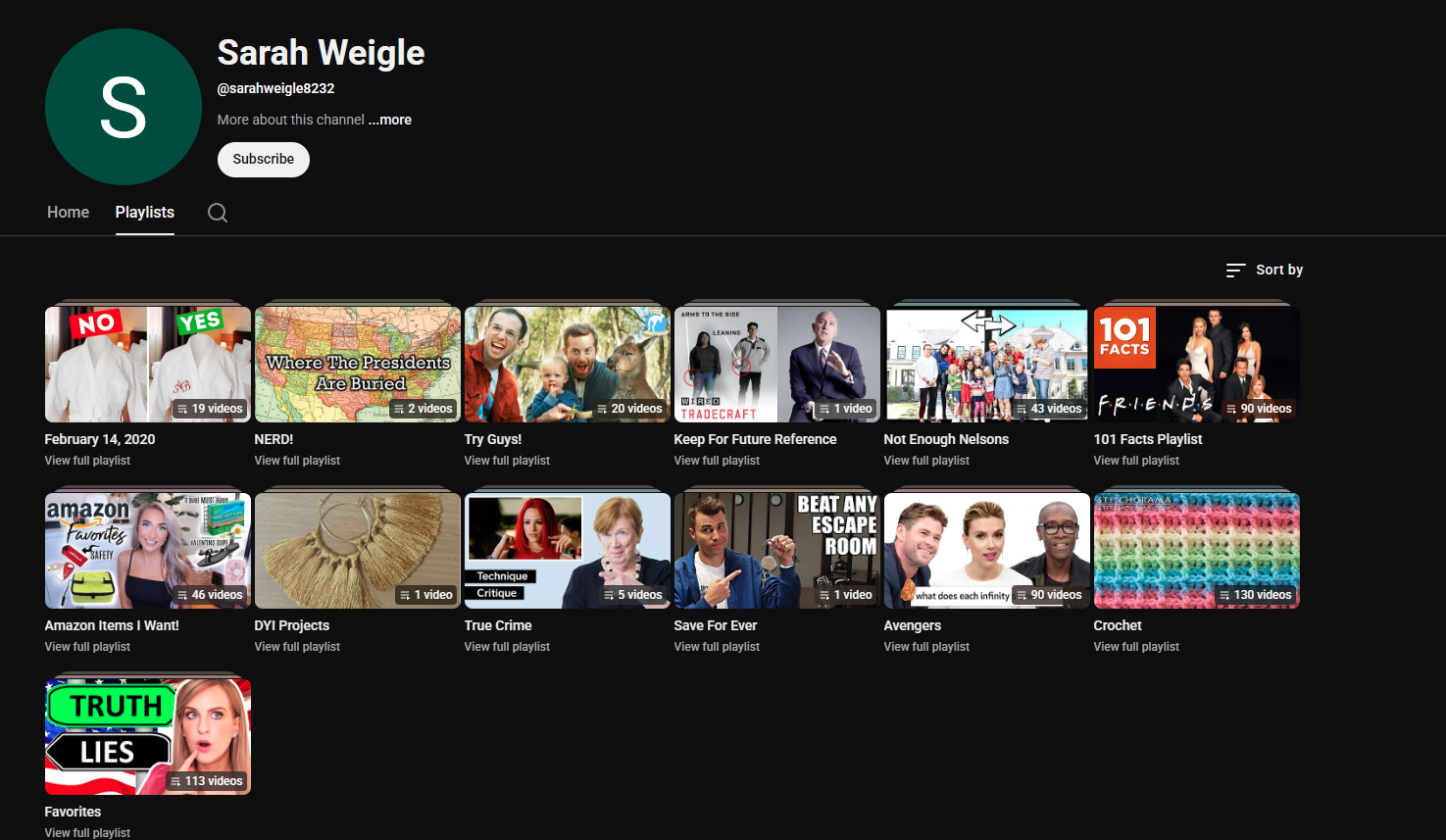Open the NERD! playlist thumbnail

click(358, 365)
